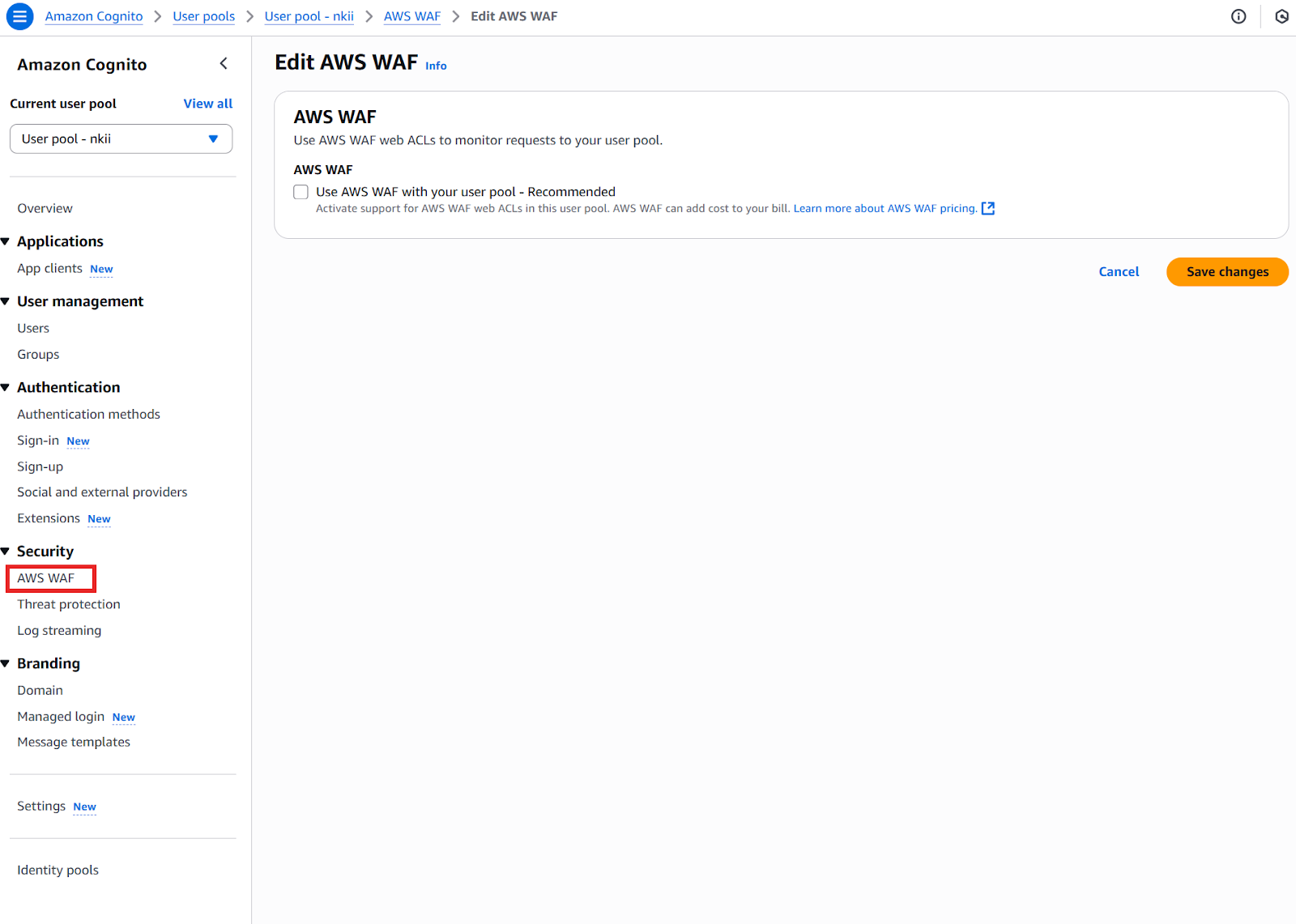Toggle the recommended AWS WAF checkbox off

point(301,192)
